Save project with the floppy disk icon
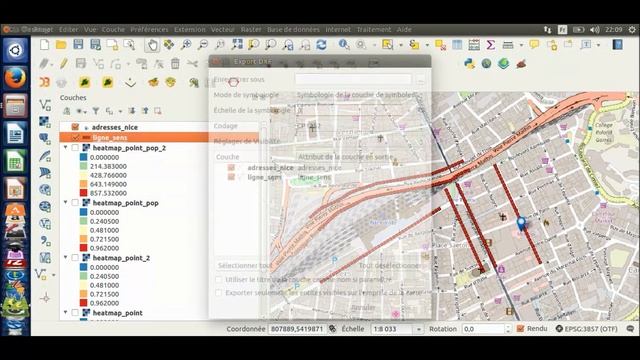The height and width of the screenshot is (360, 640). [78, 44]
